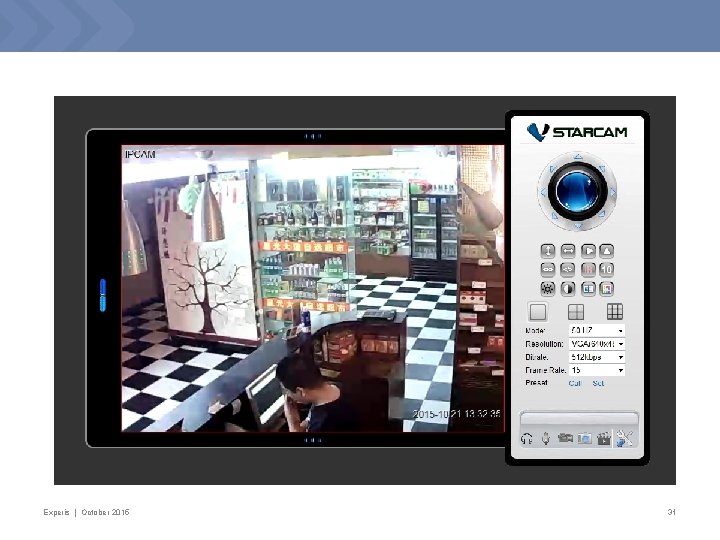Screen dimensions: 720x540
Task: Open settings with the tools icon
Action: point(624,439)
